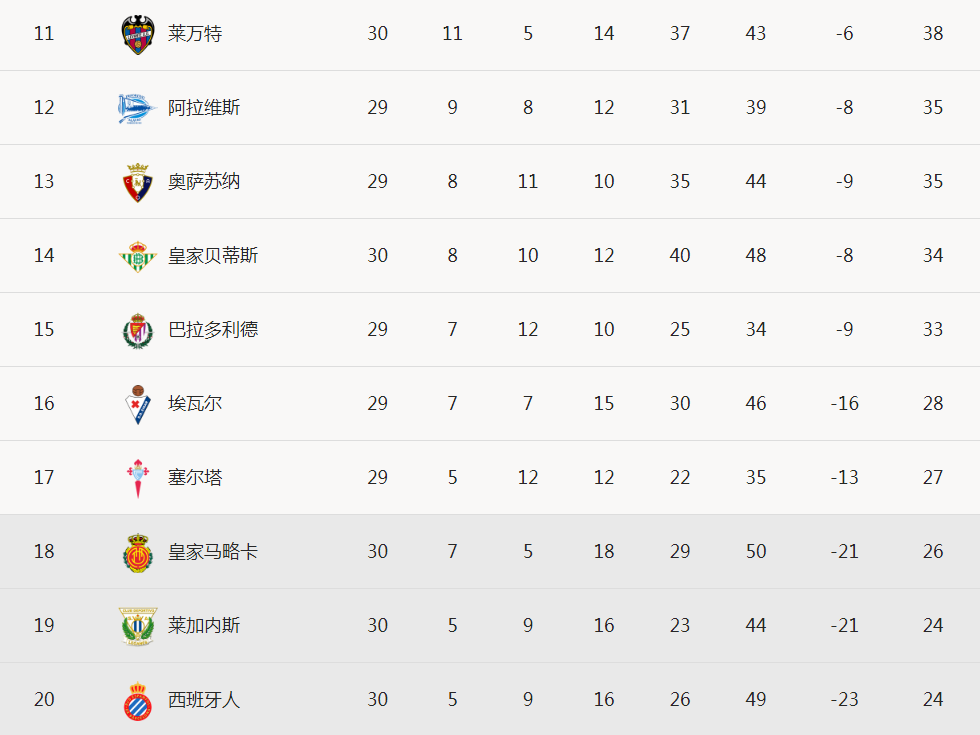Click the Alavés (阿拉维斯) club crest

[138, 108]
